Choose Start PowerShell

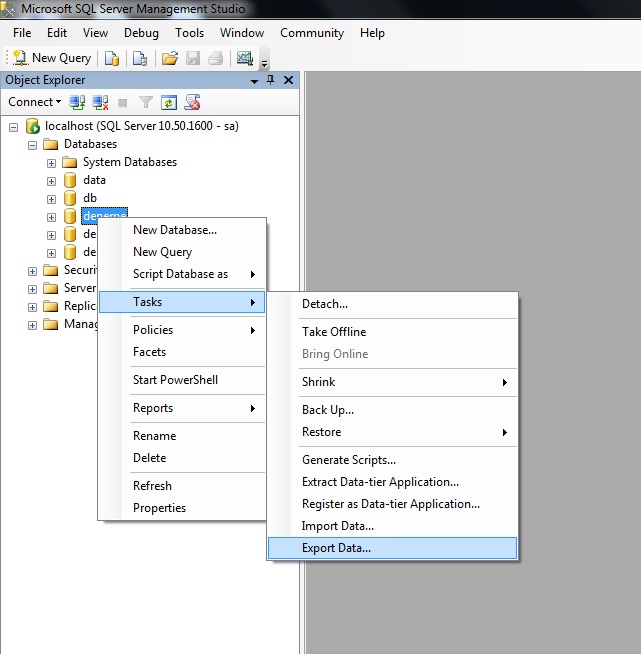click(182, 380)
